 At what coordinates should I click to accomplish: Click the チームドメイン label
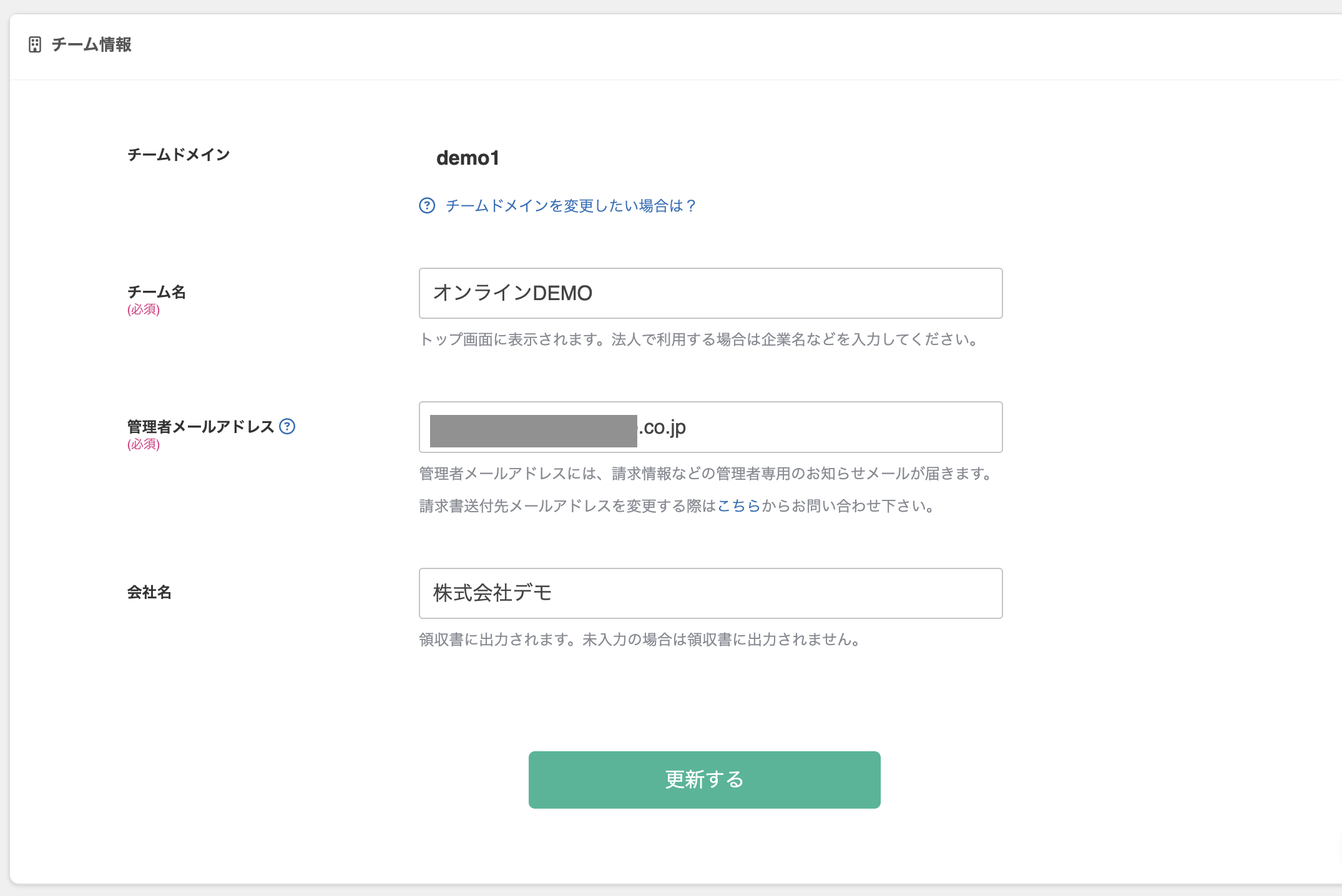[179, 155]
